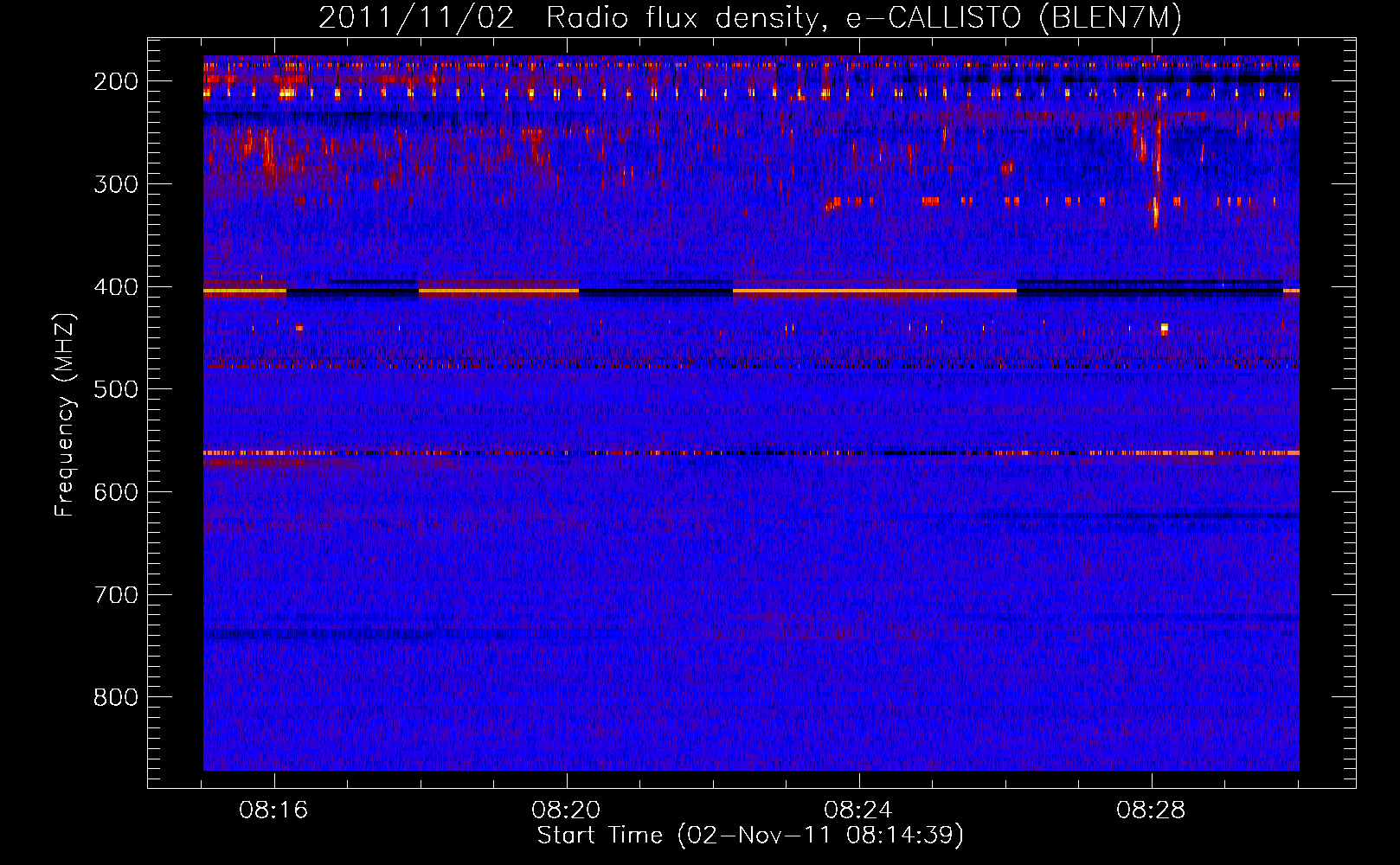Click the 600 frequency tick label
The width and height of the screenshot is (1400, 865).
point(116,492)
